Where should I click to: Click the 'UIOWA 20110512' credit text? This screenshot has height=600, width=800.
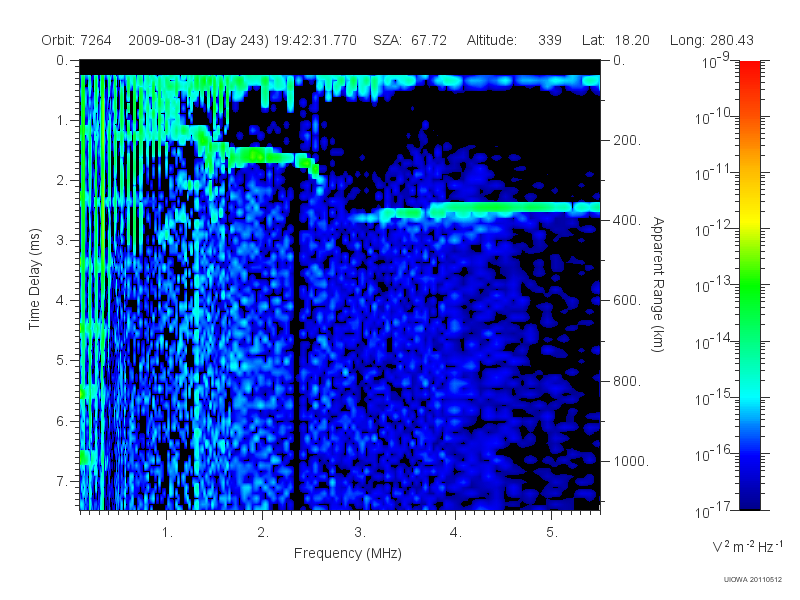pos(753,580)
